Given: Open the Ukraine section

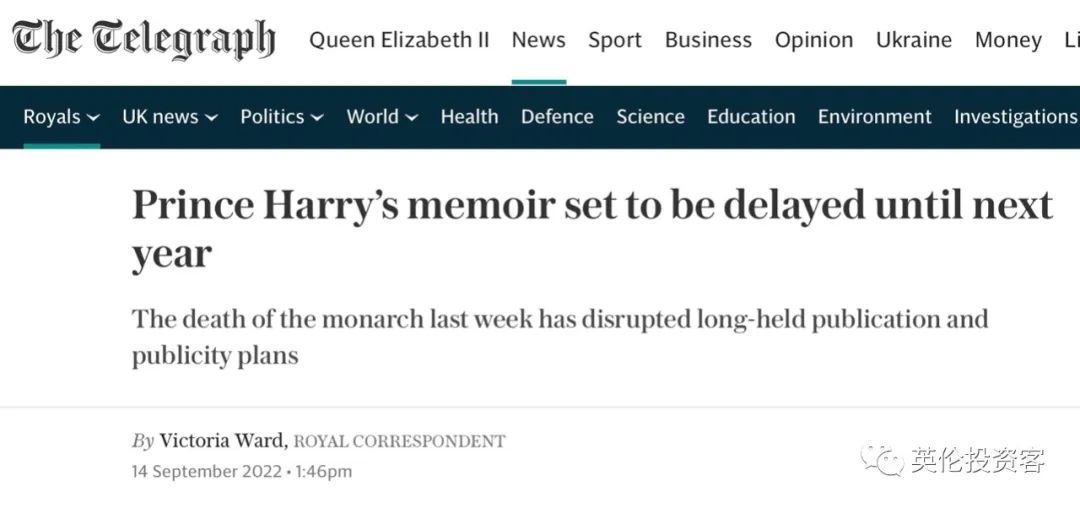Looking at the screenshot, I should pyautogui.click(x=914, y=40).
